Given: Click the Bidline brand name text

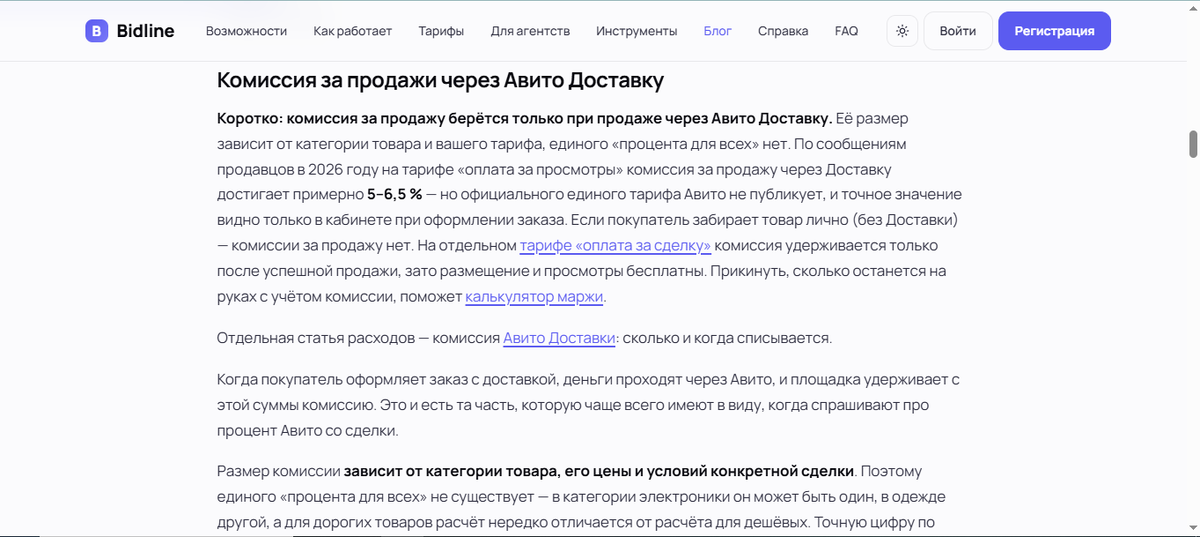Looking at the screenshot, I should click(x=145, y=31).
